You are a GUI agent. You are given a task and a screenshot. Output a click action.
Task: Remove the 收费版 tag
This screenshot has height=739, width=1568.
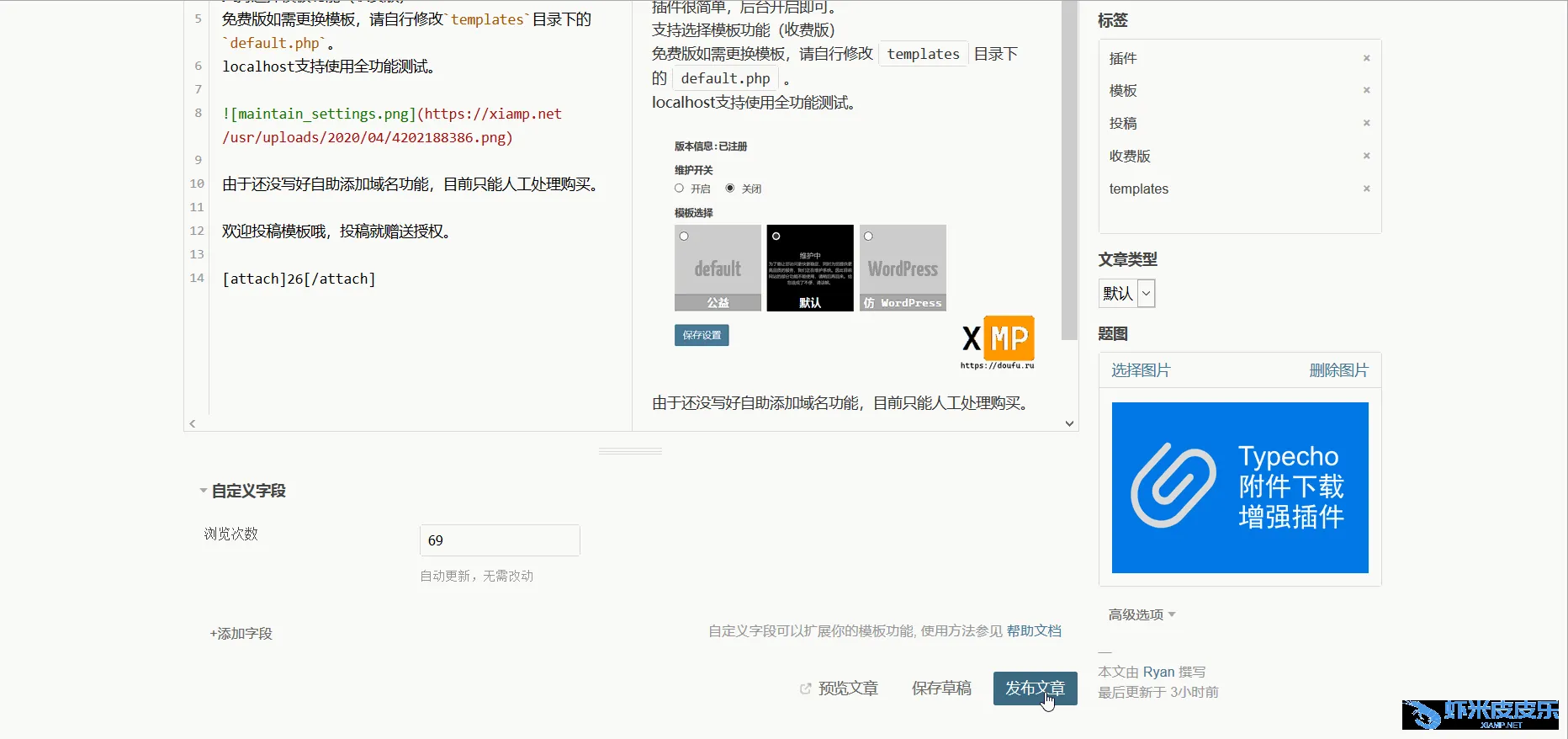[1366, 156]
